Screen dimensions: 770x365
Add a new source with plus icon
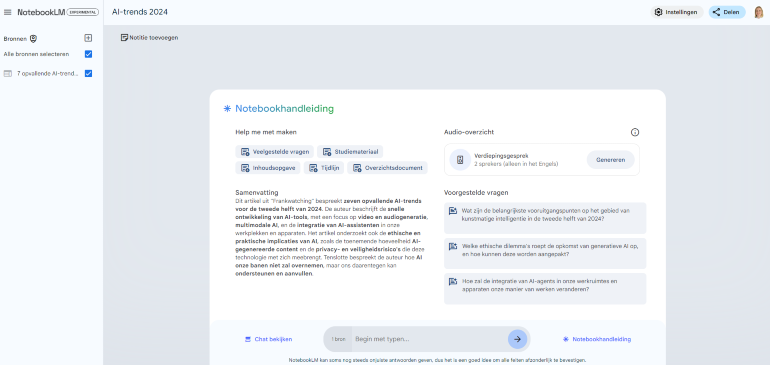[x=88, y=38]
